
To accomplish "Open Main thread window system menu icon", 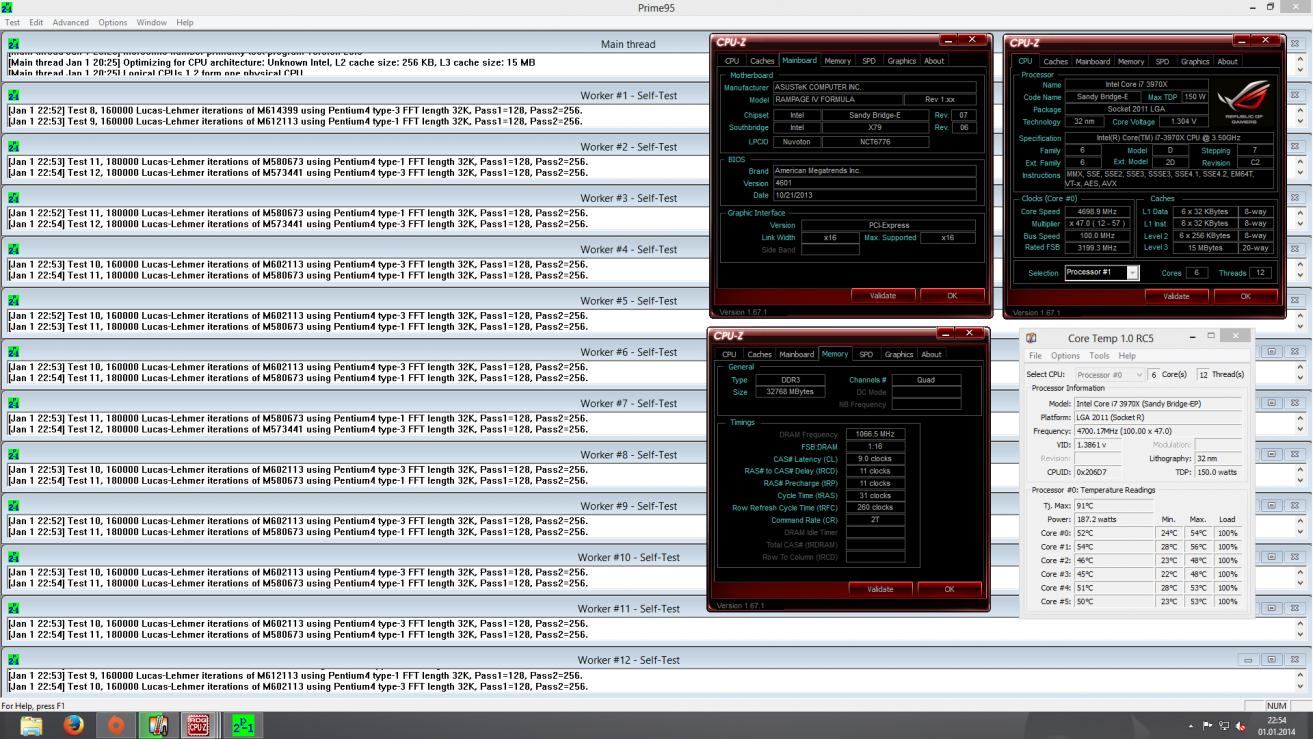I will (14, 44).
